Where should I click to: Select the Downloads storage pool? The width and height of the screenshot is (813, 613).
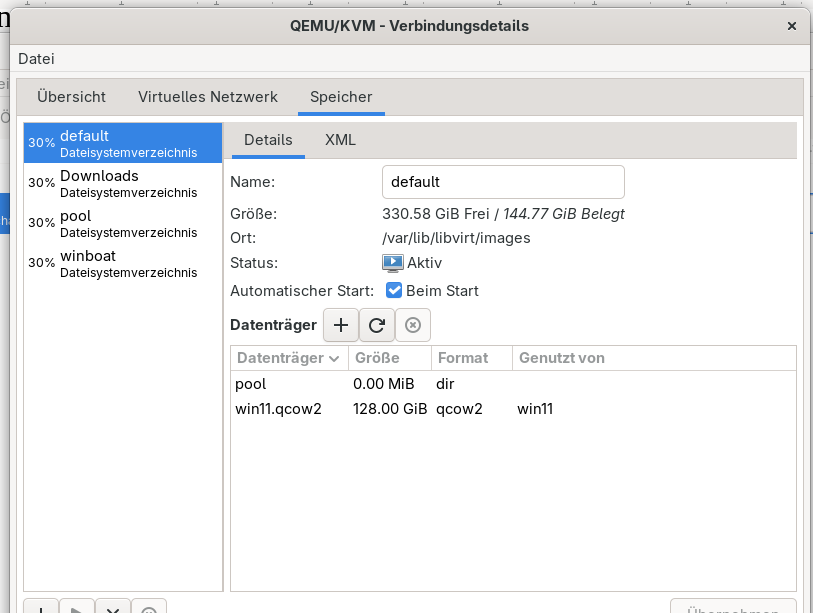click(x=123, y=183)
